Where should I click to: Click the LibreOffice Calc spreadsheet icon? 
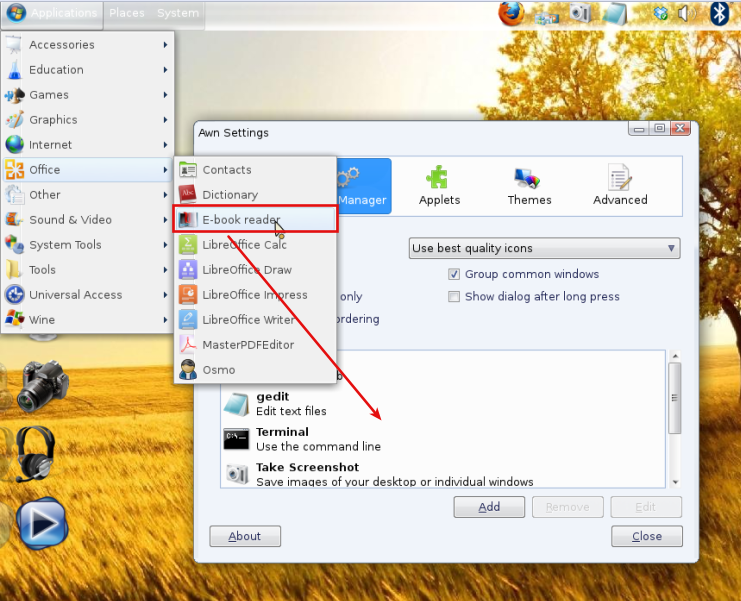188,244
